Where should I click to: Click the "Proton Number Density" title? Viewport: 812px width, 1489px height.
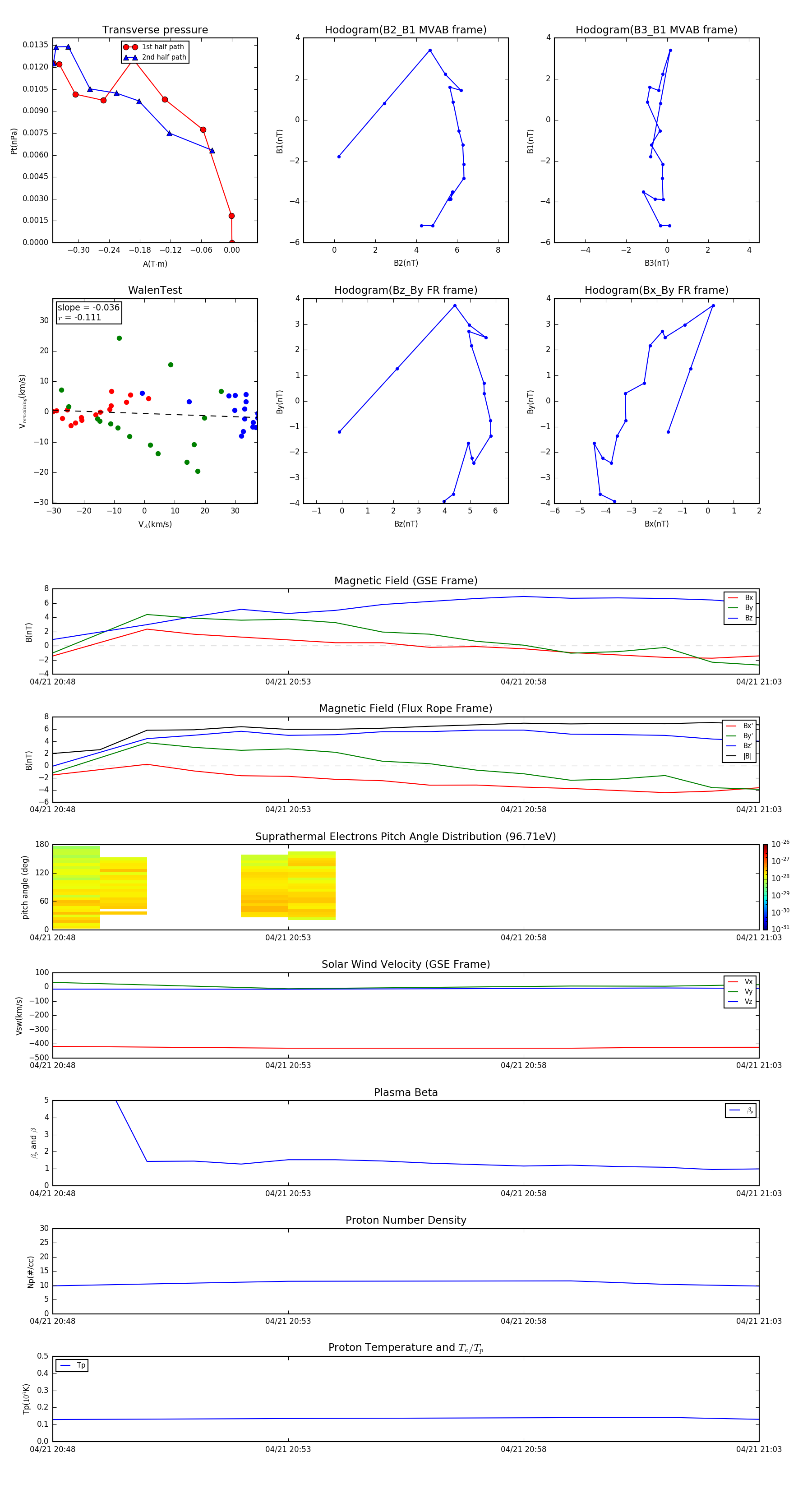(x=406, y=1220)
